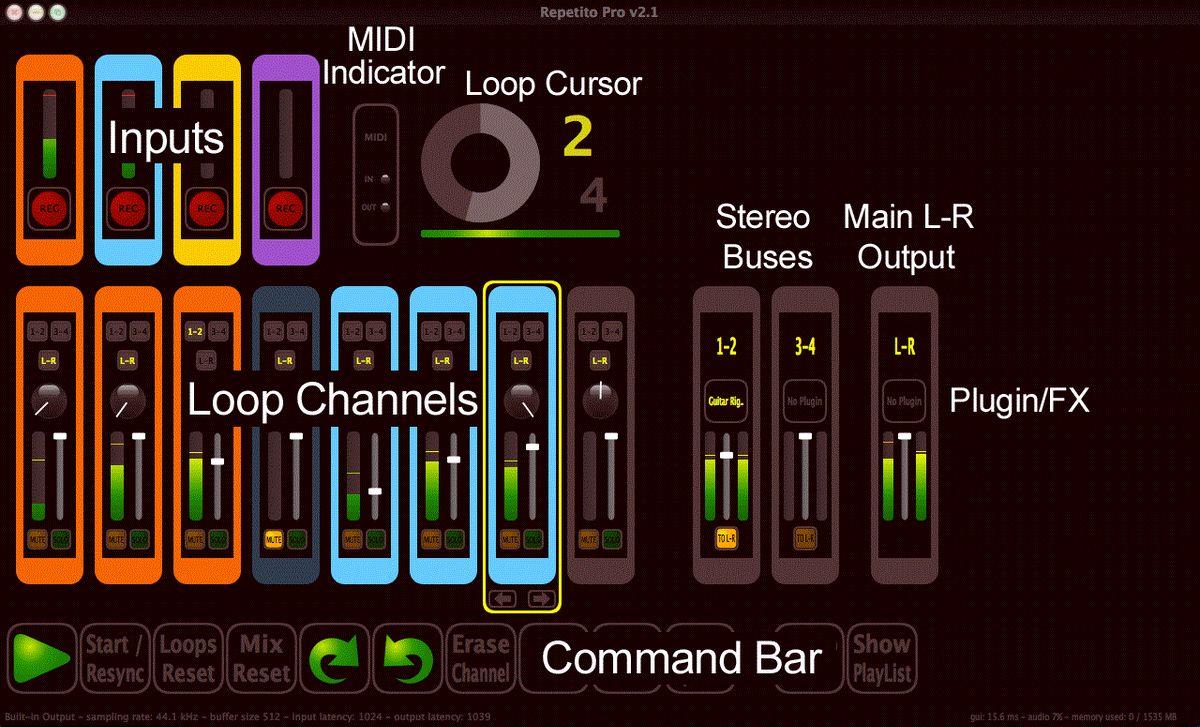This screenshot has height=727, width=1200.
Task: Click the Erase Channel command button
Action: [x=480, y=658]
